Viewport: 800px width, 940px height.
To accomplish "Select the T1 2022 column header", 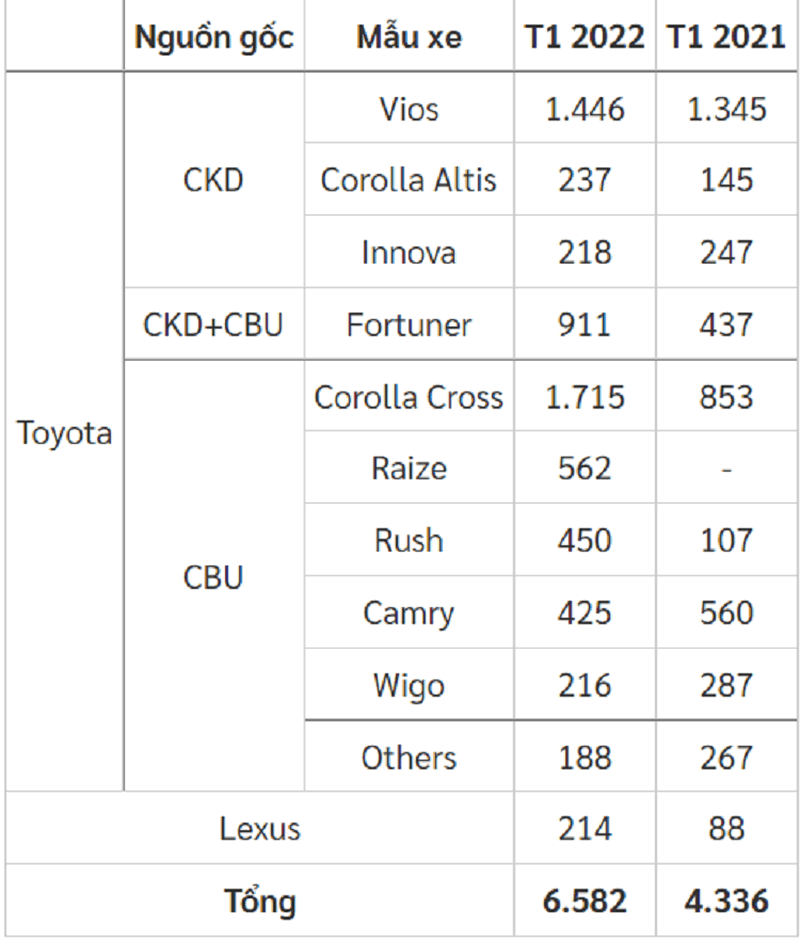I will point(585,38).
